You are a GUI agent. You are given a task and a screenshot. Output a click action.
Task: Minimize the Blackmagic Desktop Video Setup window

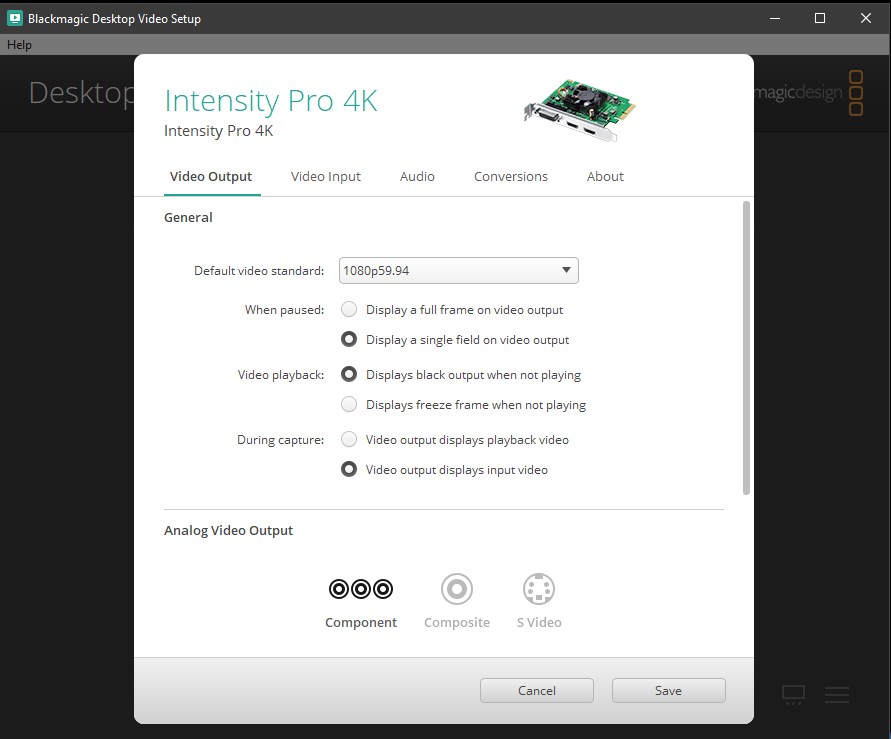point(775,18)
